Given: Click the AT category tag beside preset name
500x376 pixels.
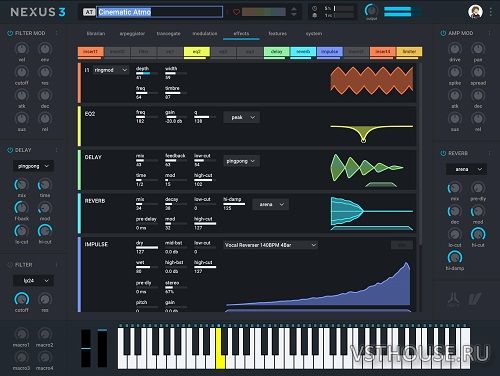Looking at the screenshot, I should [89, 12].
